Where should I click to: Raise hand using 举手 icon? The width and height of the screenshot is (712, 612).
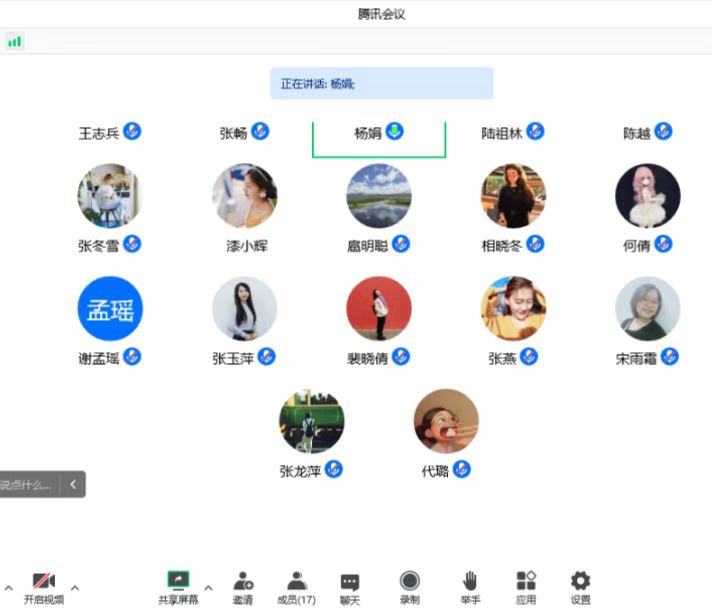point(470,581)
